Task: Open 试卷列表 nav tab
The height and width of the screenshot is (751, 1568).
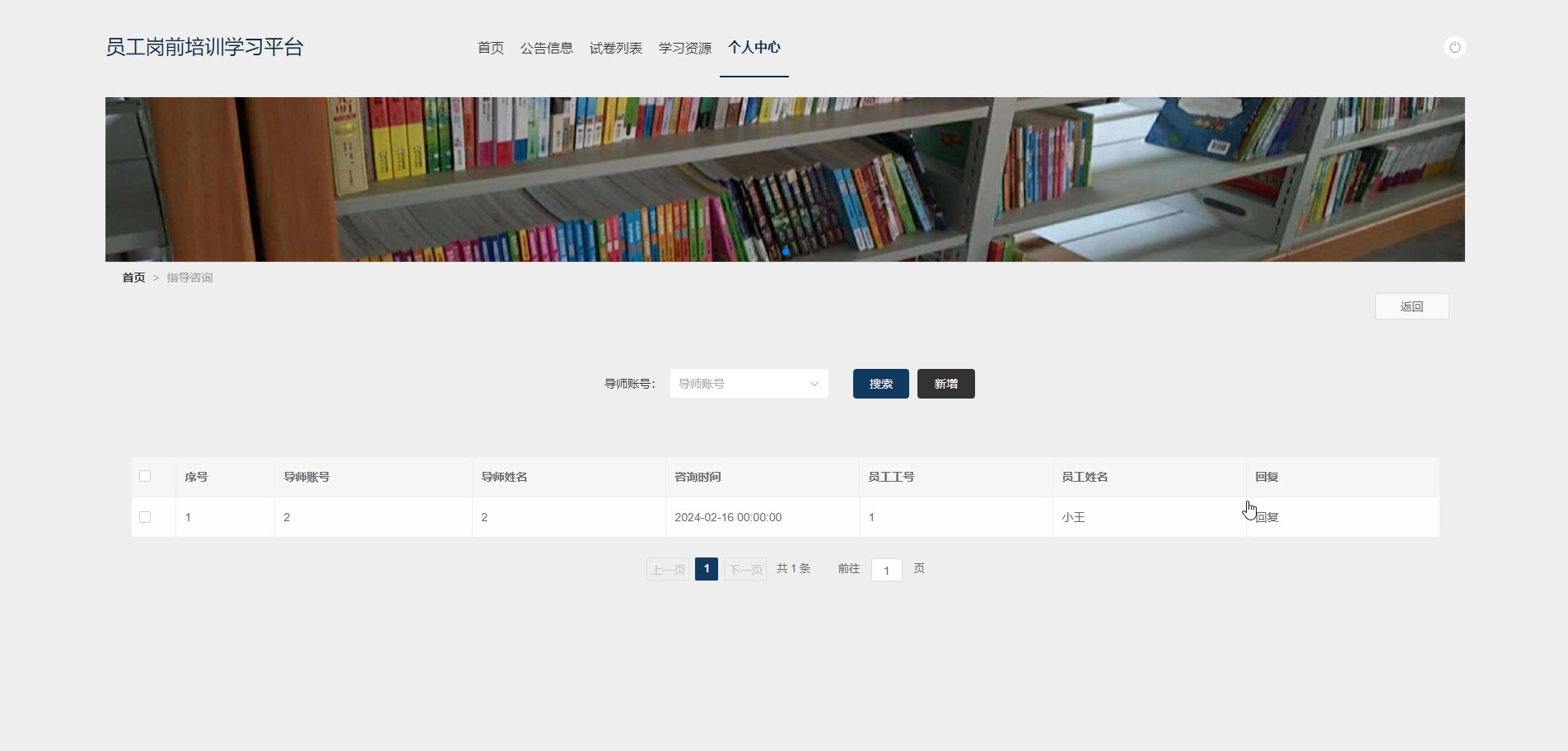Action: point(616,48)
